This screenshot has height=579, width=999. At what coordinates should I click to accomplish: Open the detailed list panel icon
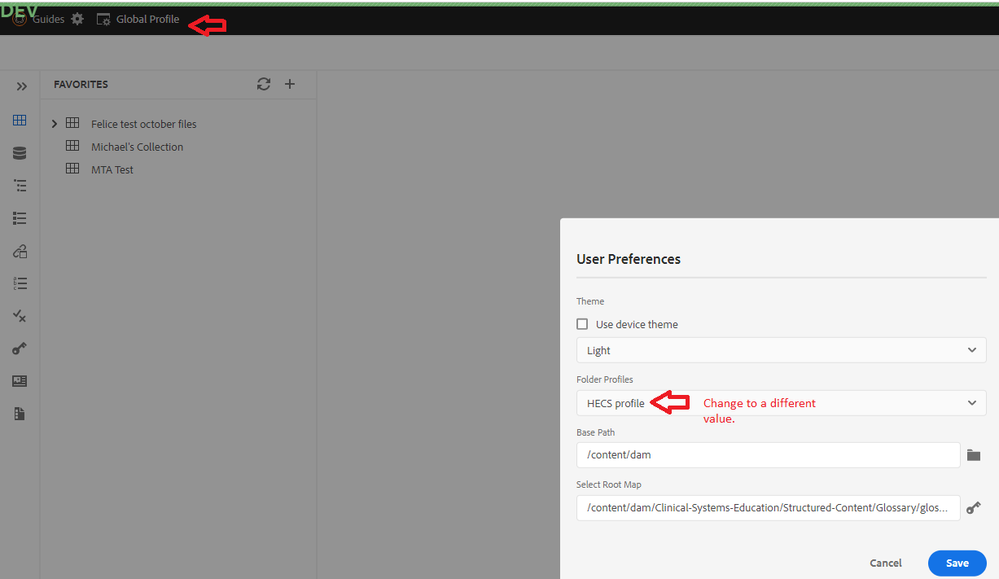[x=19, y=218]
